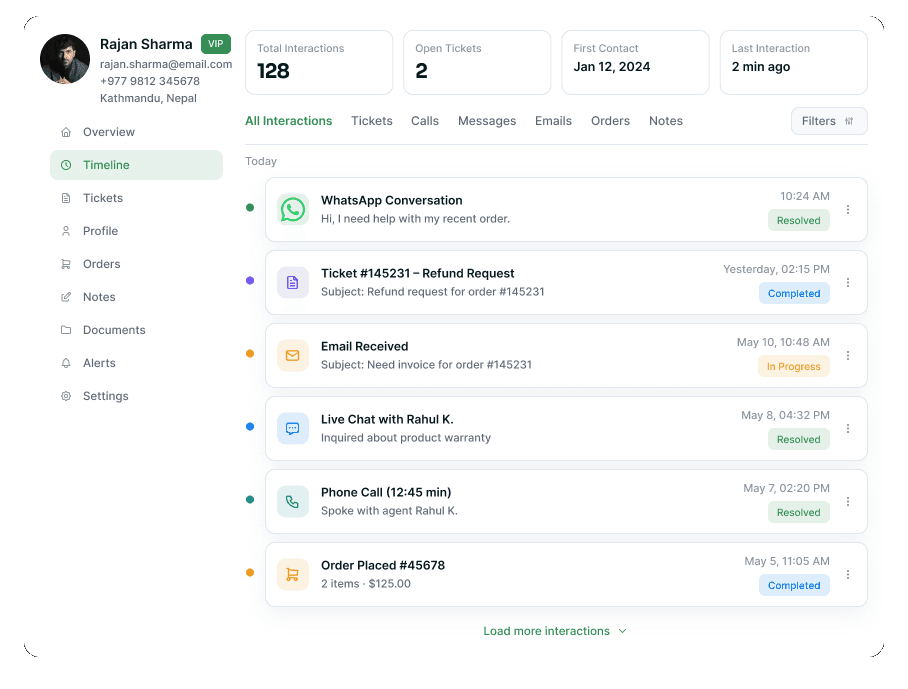908x689 pixels.
Task: Open more options for Order Placed #45678
Action: pos(848,574)
